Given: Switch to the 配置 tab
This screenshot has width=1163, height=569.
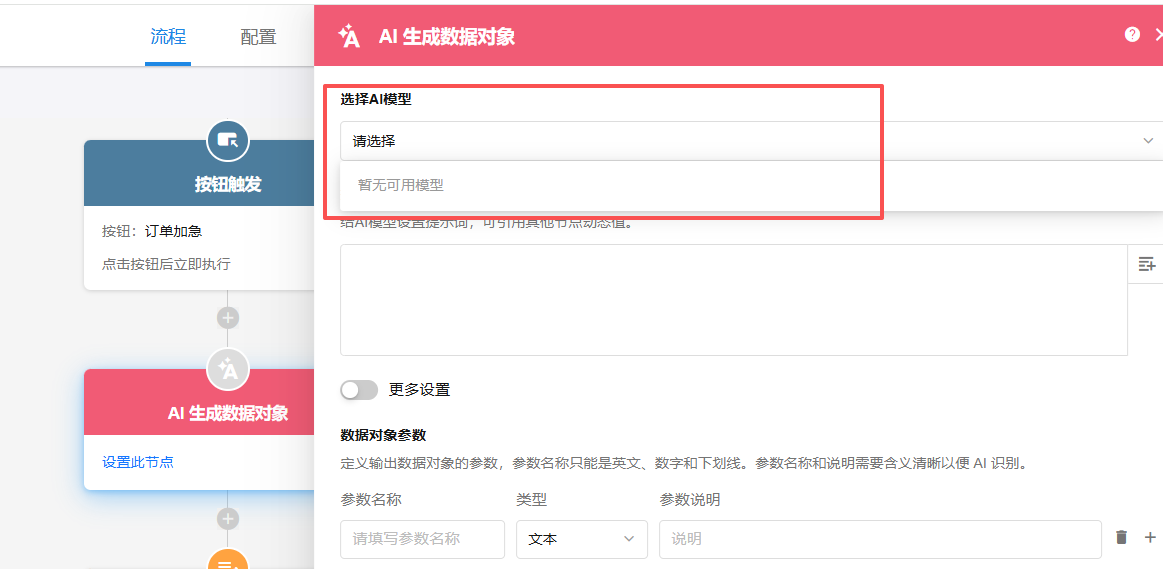Looking at the screenshot, I should (x=258, y=37).
